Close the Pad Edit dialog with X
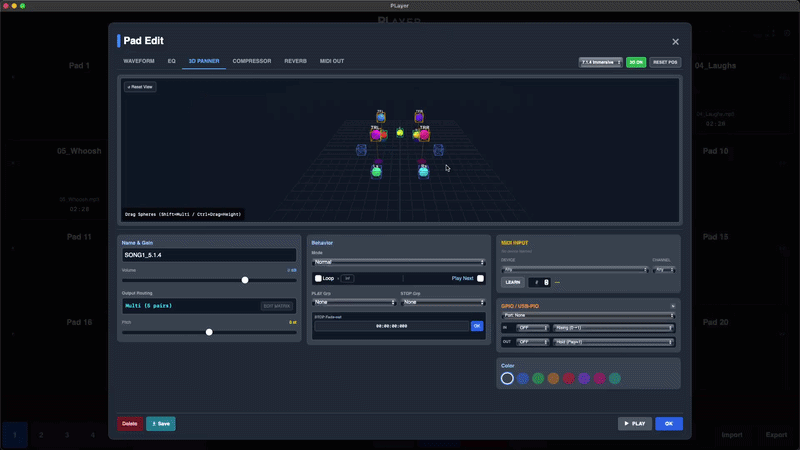The image size is (800, 450). [675, 42]
